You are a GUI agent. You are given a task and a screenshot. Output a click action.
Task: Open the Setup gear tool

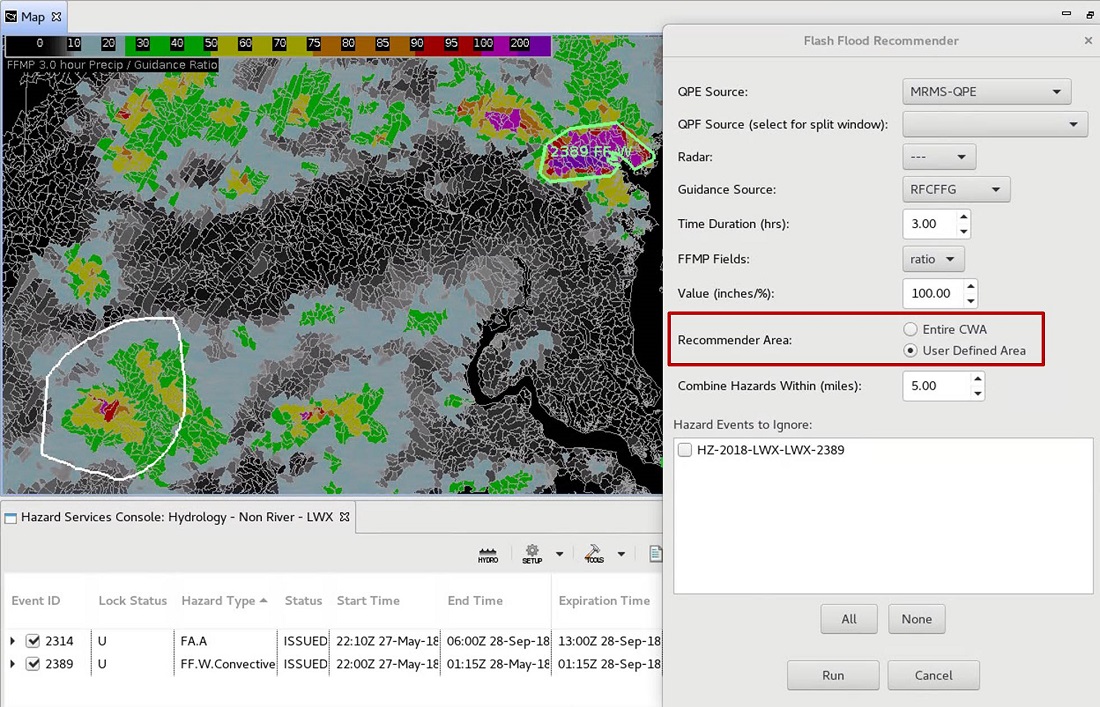[x=532, y=554]
